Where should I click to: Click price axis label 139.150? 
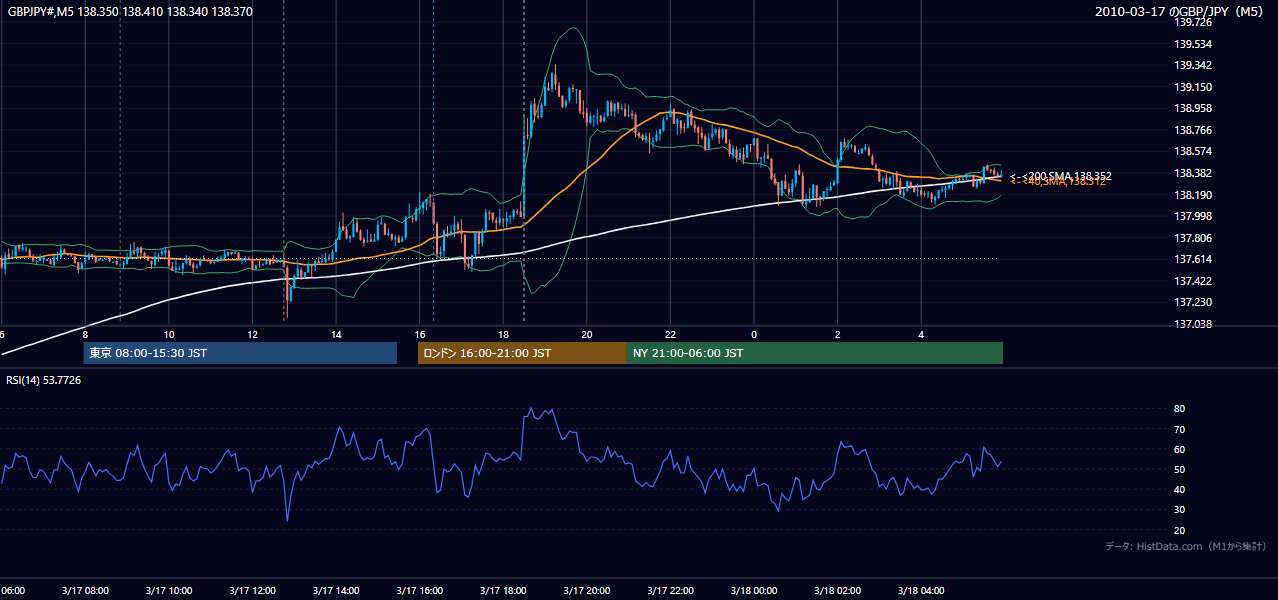1193,87
